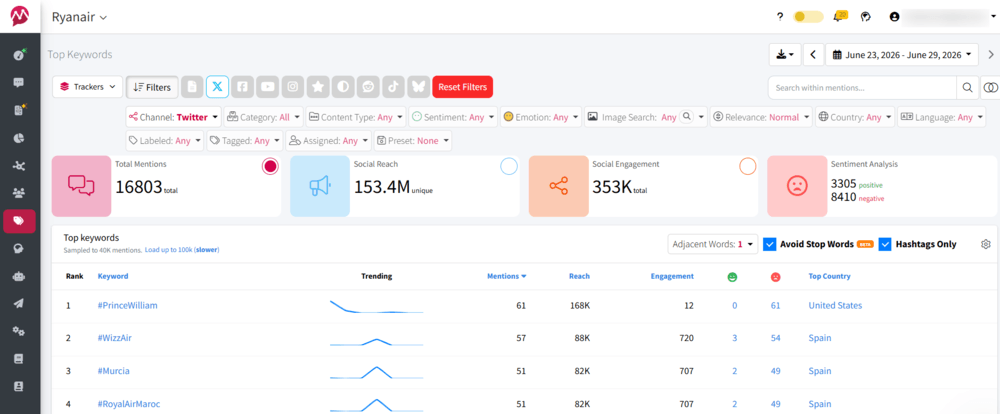Select the highlighted tags sidebar icon
The height and width of the screenshot is (414, 1000).
point(18,221)
